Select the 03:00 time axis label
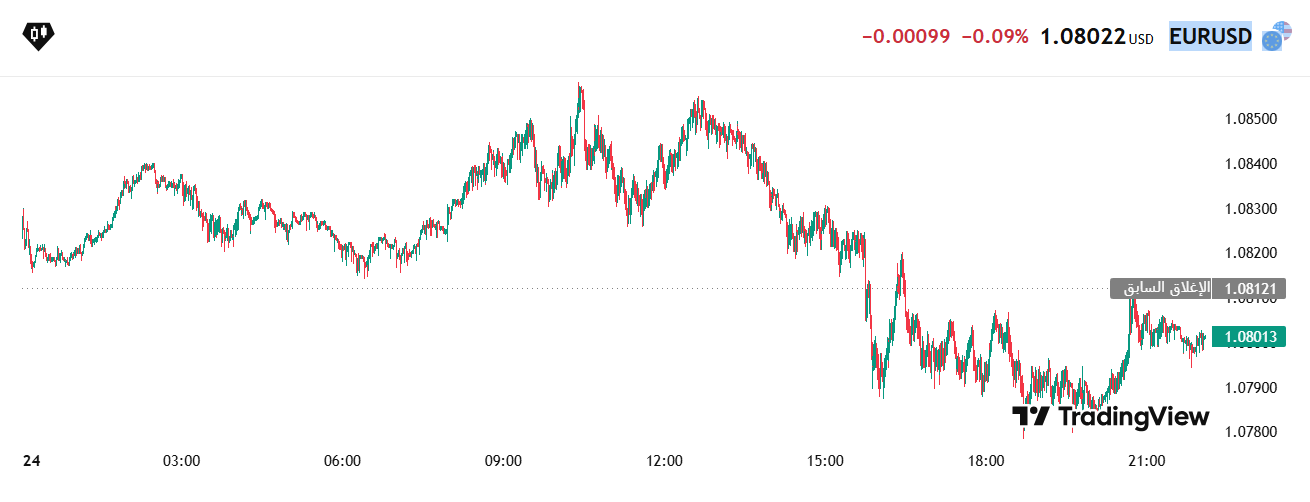Screen dimensions: 1310x502 click(x=181, y=461)
